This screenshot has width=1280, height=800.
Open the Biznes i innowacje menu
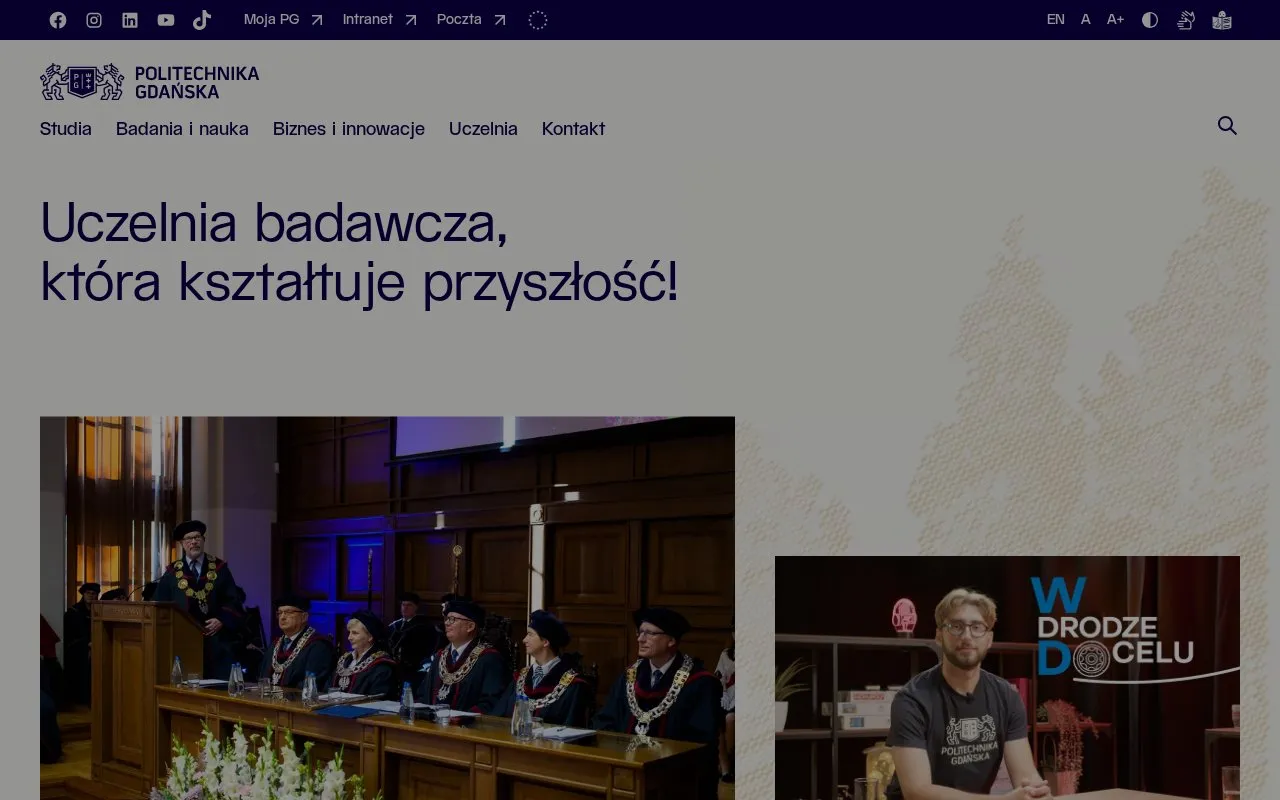point(349,129)
